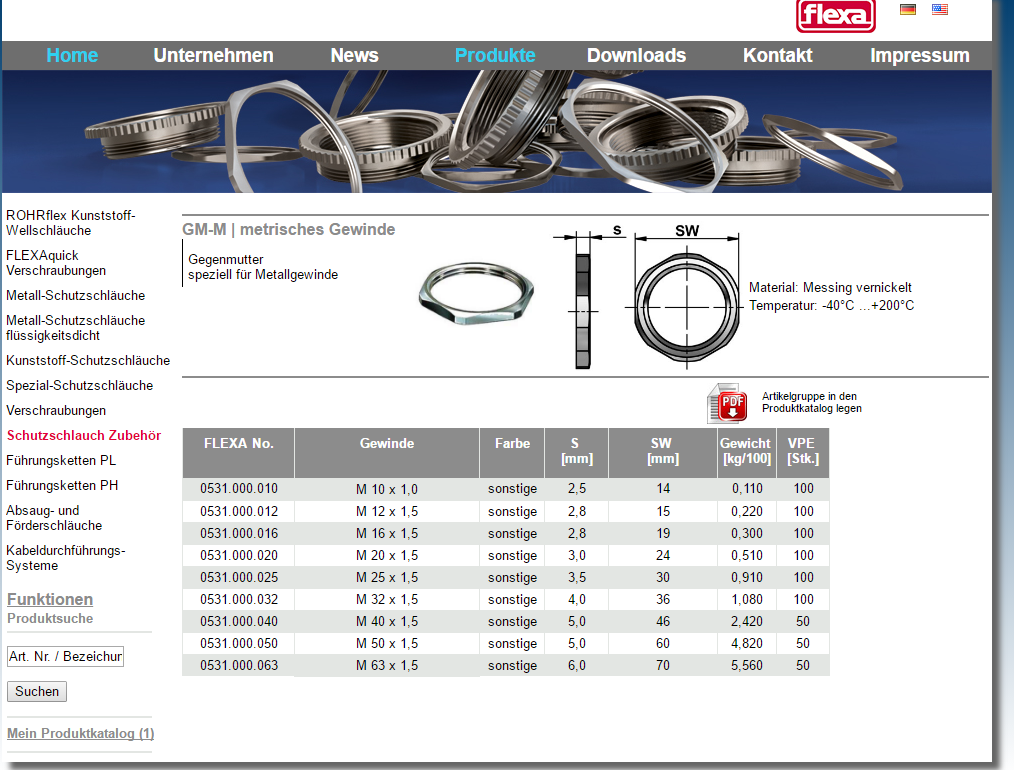Open FLEXAquick Verschraubungen category
Screen dimensions: 1014x770
[x=56, y=263]
